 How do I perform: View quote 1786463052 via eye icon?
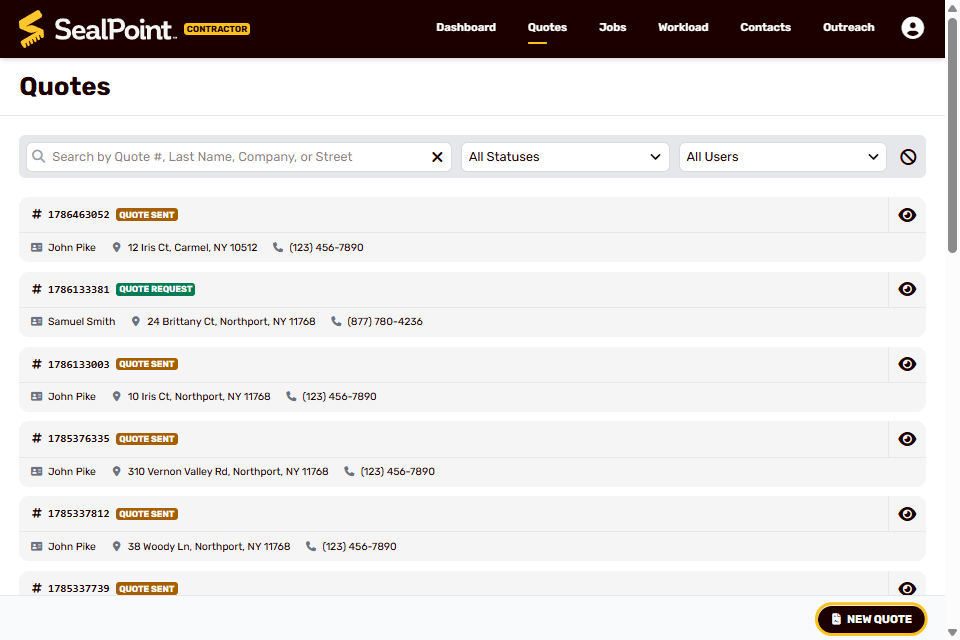tap(907, 215)
